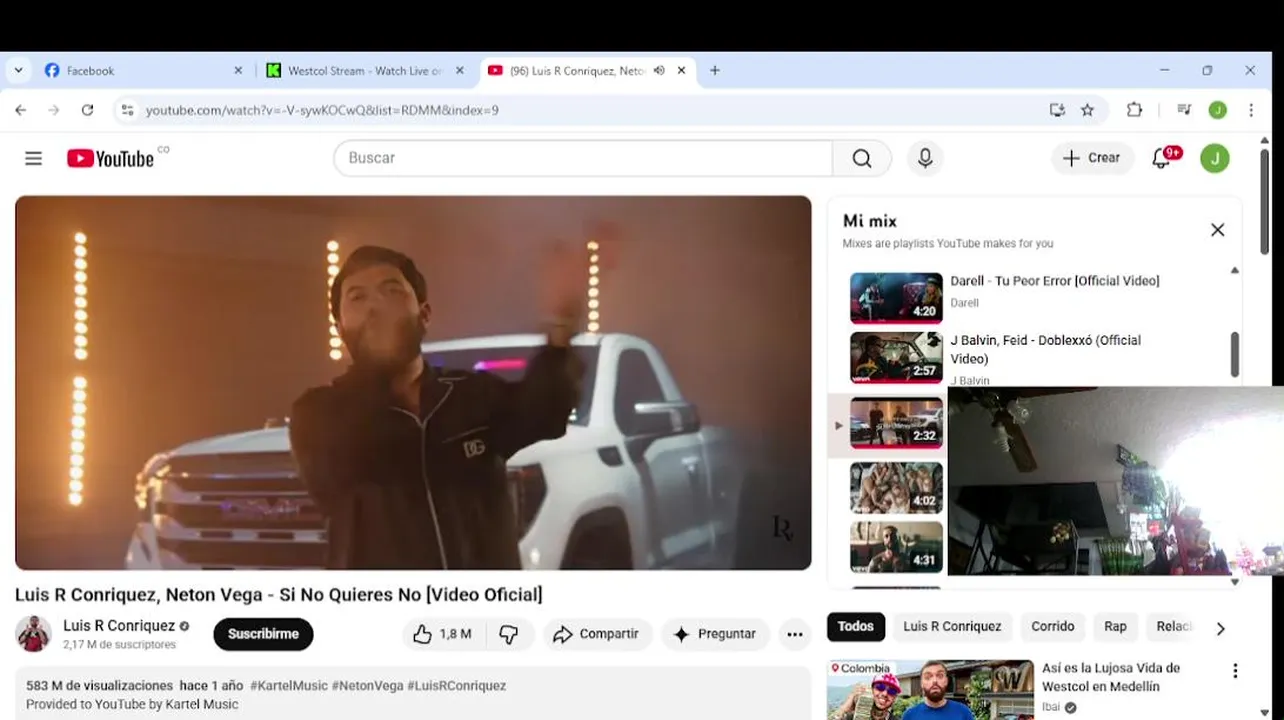Open a new tab with plus button

pos(714,71)
